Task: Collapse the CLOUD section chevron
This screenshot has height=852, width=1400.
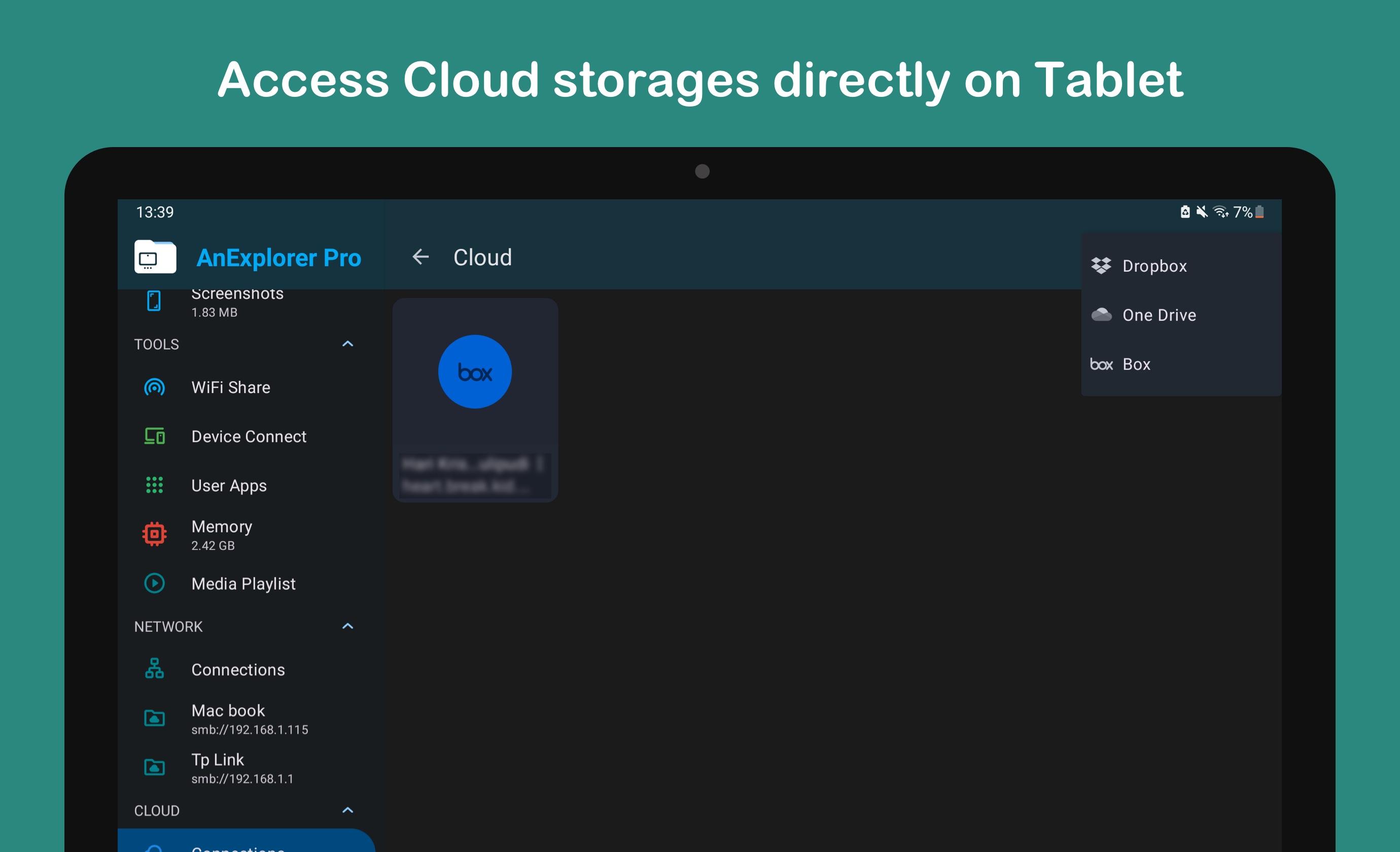Action: [x=348, y=810]
